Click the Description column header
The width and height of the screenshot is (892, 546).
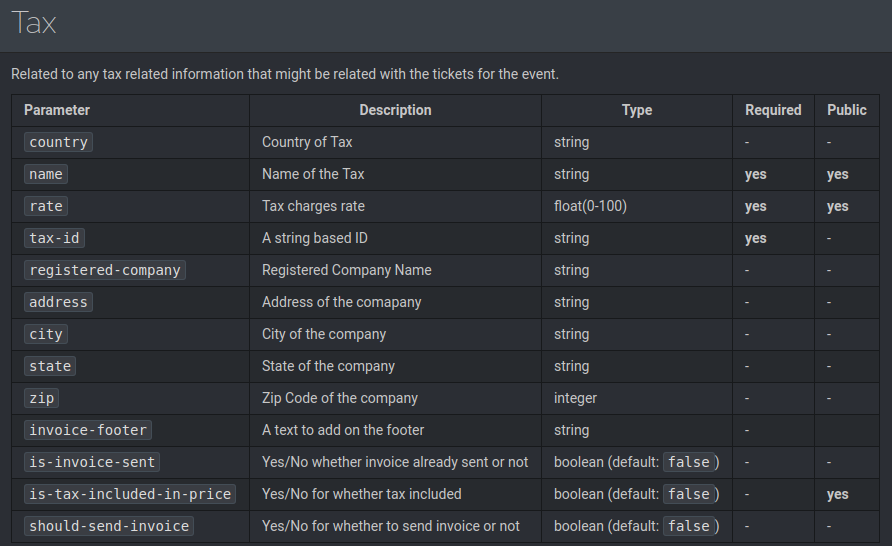coord(395,110)
